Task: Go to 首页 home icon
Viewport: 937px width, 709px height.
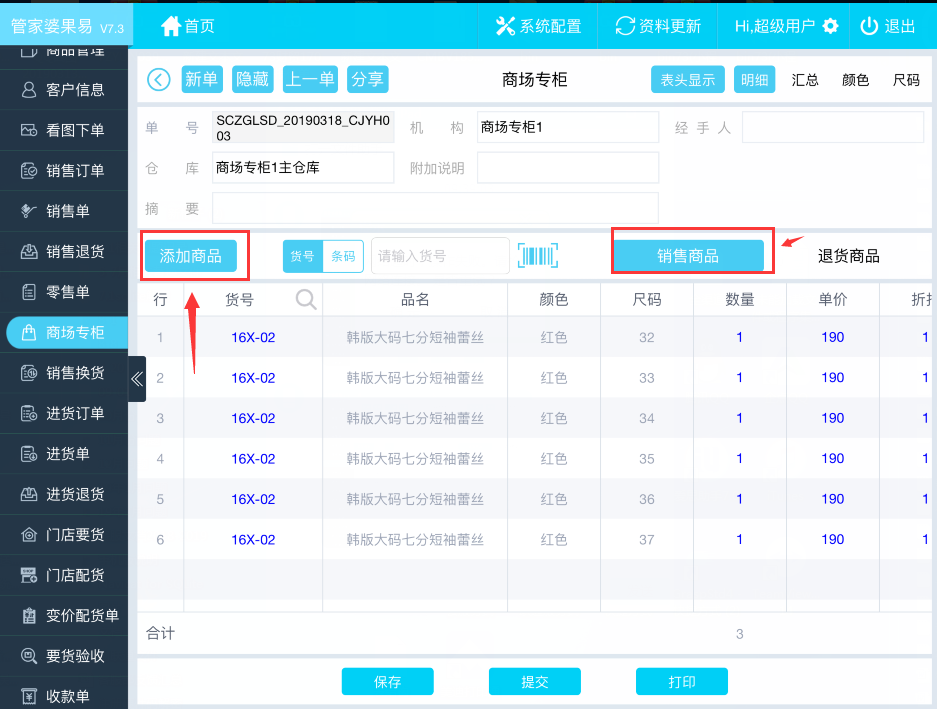Action: coord(171,26)
